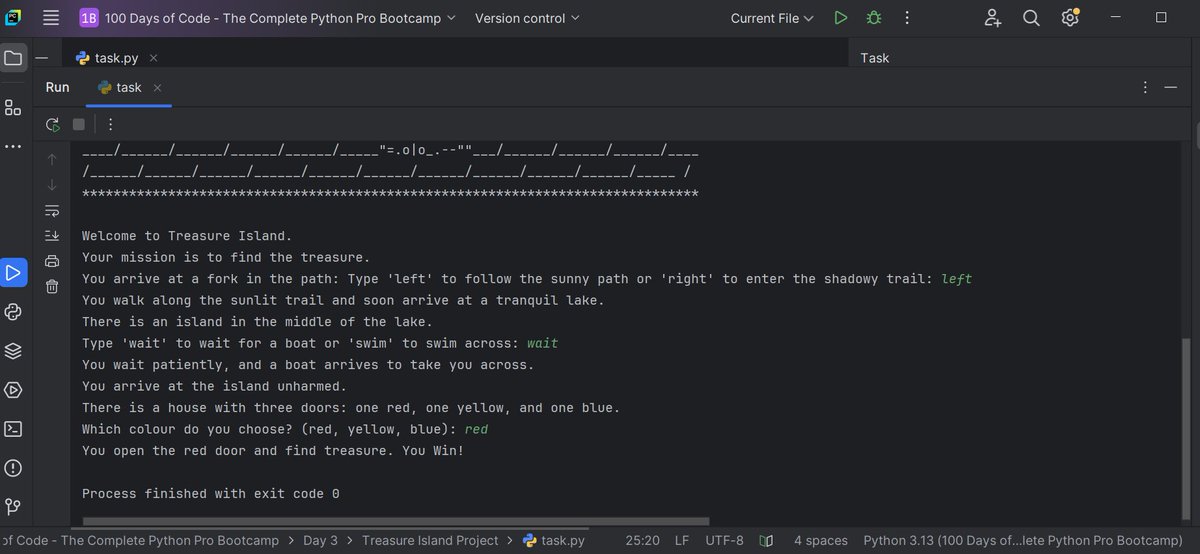
Task: Open the Project tool window folder icon
Action: [13, 58]
